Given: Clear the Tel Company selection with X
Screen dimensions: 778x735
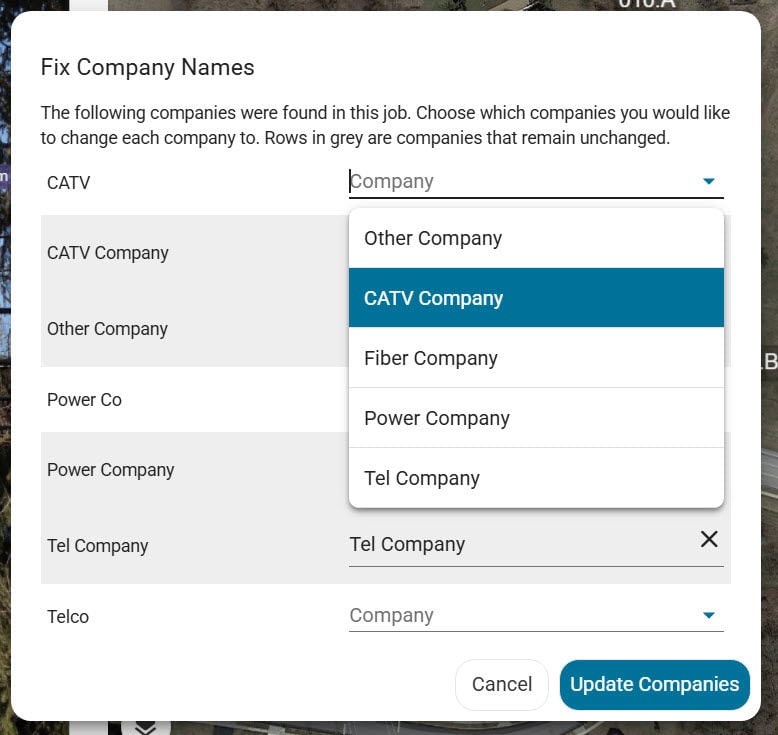Looking at the screenshot, I should coord(709,539).
